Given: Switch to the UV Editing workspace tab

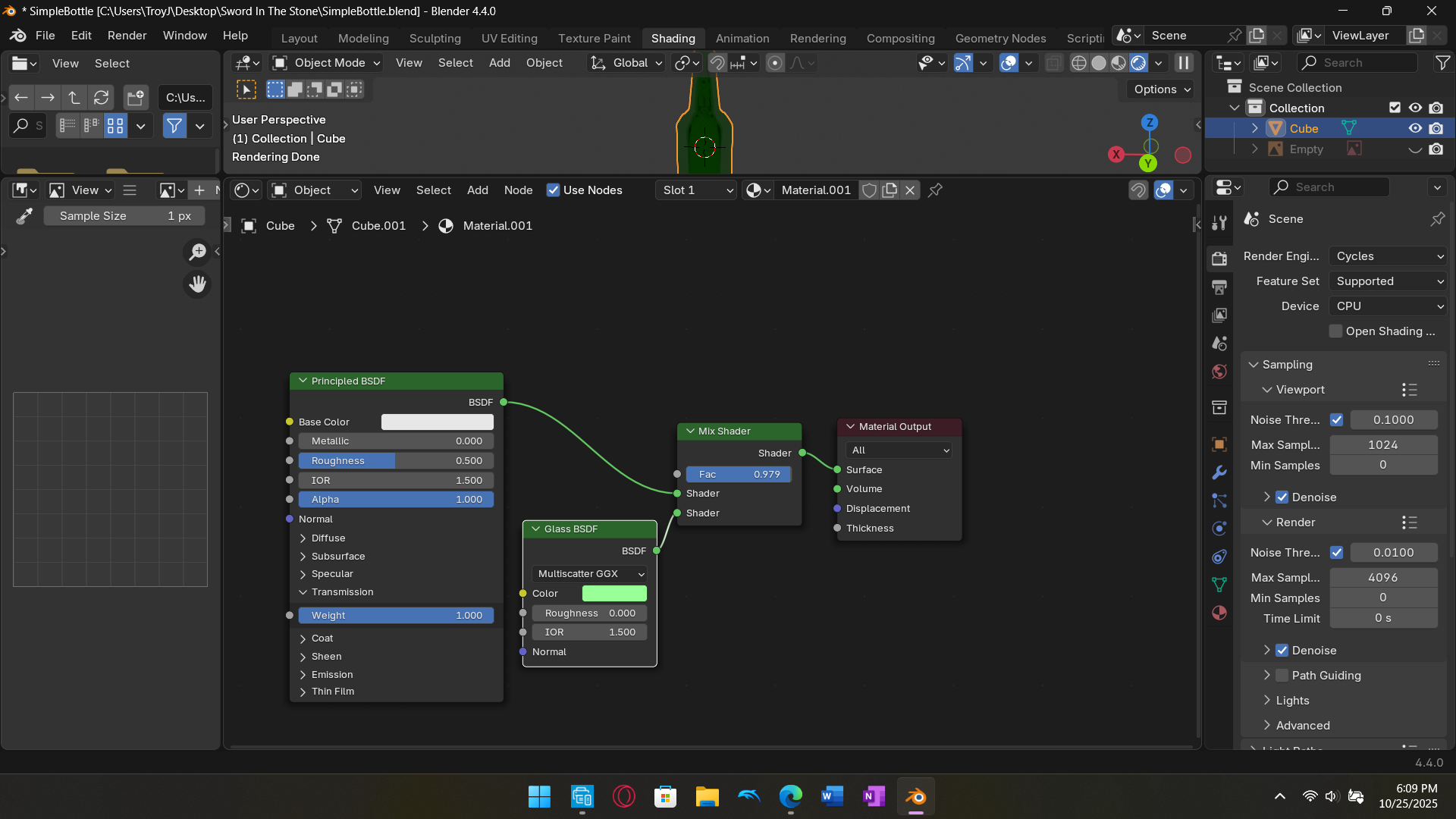Looking at the screenshot, I should (x=509, y=38).
